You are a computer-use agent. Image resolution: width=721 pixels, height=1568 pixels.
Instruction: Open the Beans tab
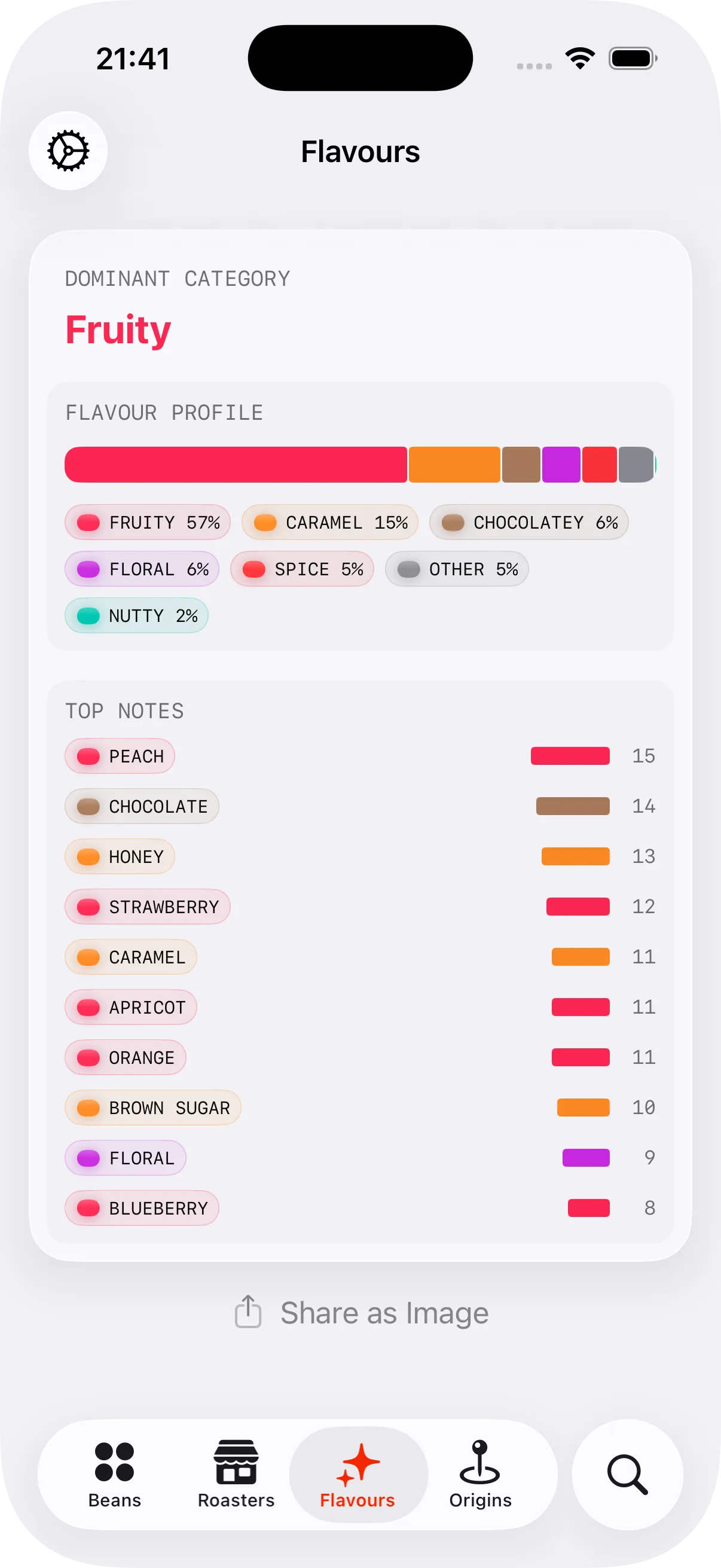click(114, 1474)
